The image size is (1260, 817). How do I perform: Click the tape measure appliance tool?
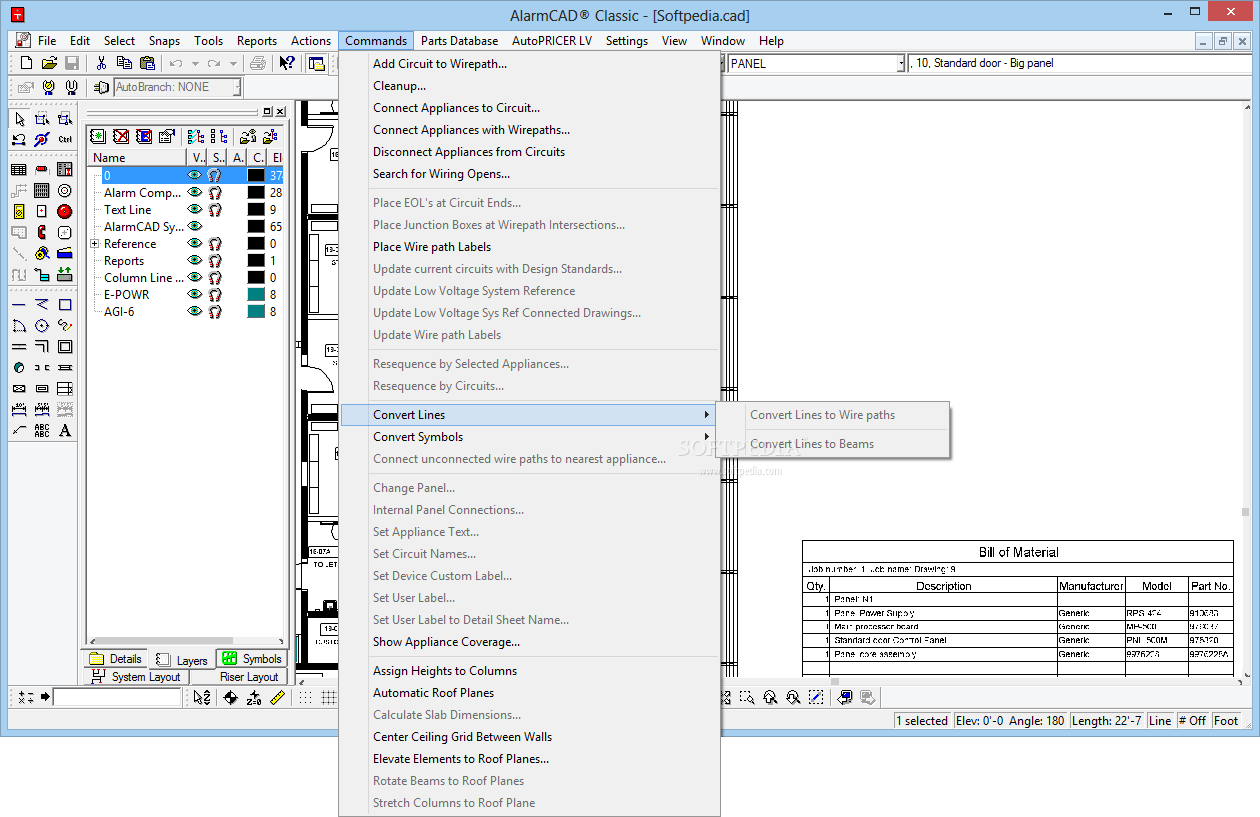click(41, 253)
